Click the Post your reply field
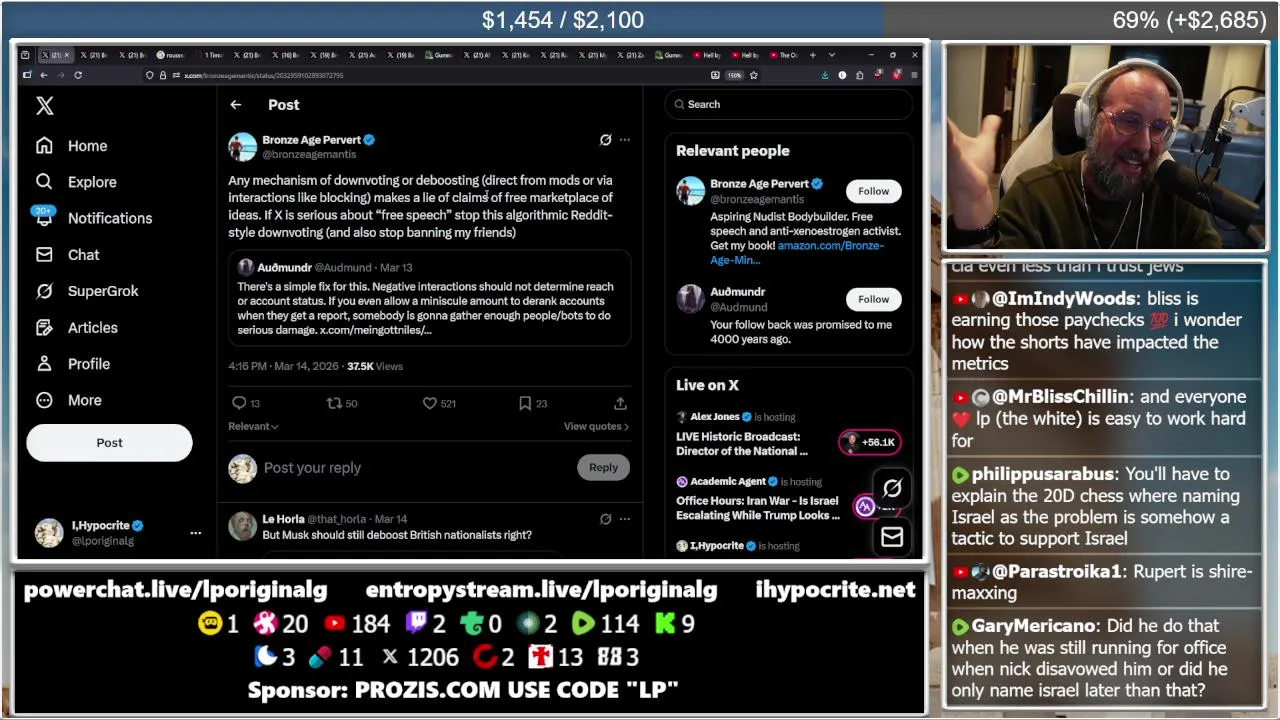 (x=415, y=468)
